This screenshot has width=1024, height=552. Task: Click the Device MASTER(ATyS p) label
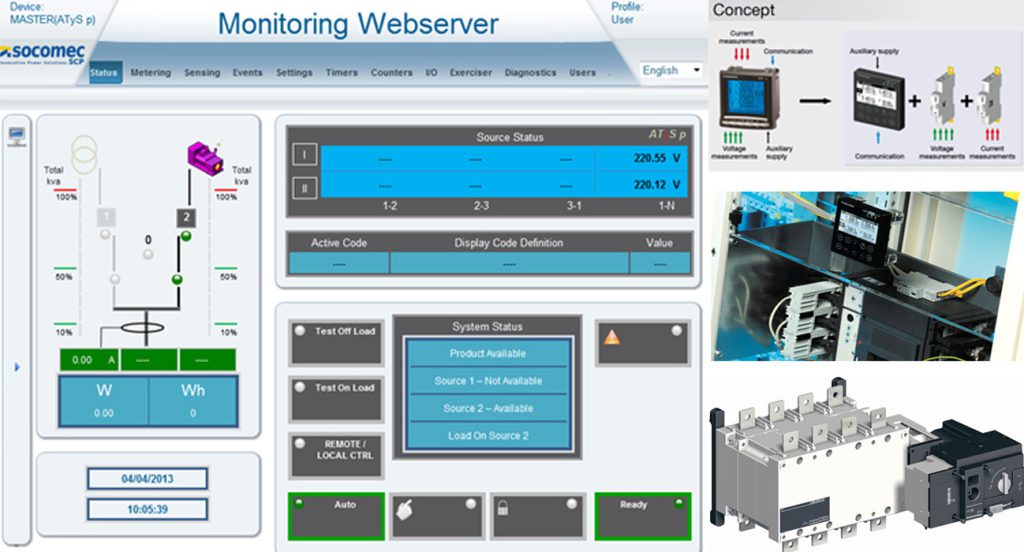click(52, 13)
